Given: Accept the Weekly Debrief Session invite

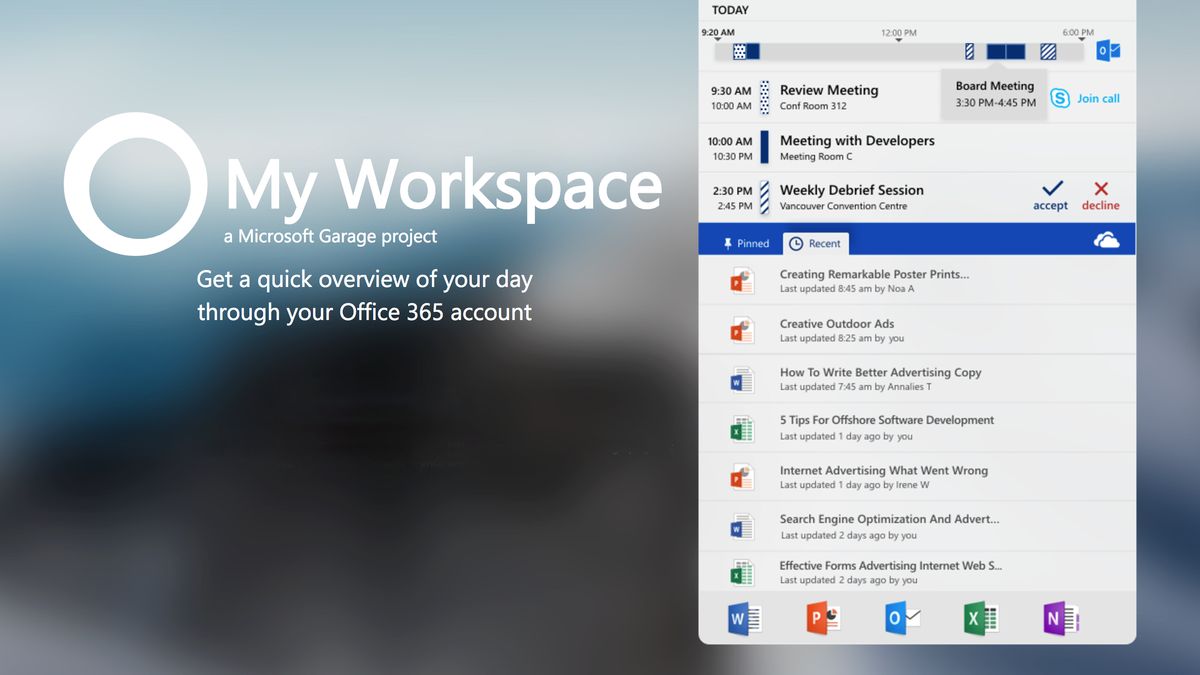Looking at the screenshot, I should (x=1051, y=195).
